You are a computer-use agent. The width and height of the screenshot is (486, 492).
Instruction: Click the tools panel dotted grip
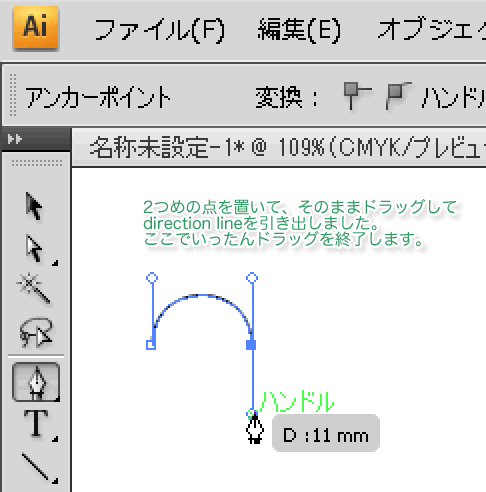tap(37, 163)
